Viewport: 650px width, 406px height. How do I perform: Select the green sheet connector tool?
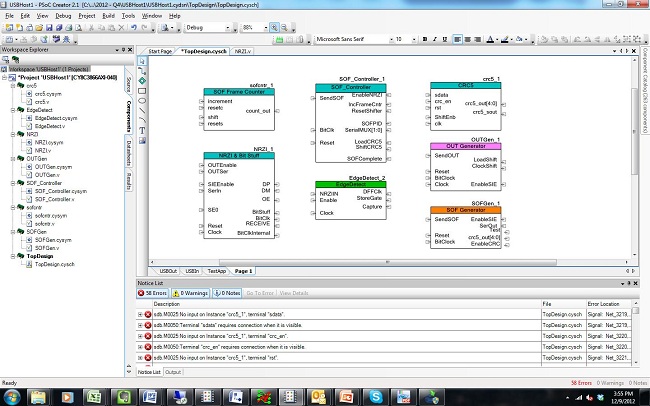[x=142, y=81]
